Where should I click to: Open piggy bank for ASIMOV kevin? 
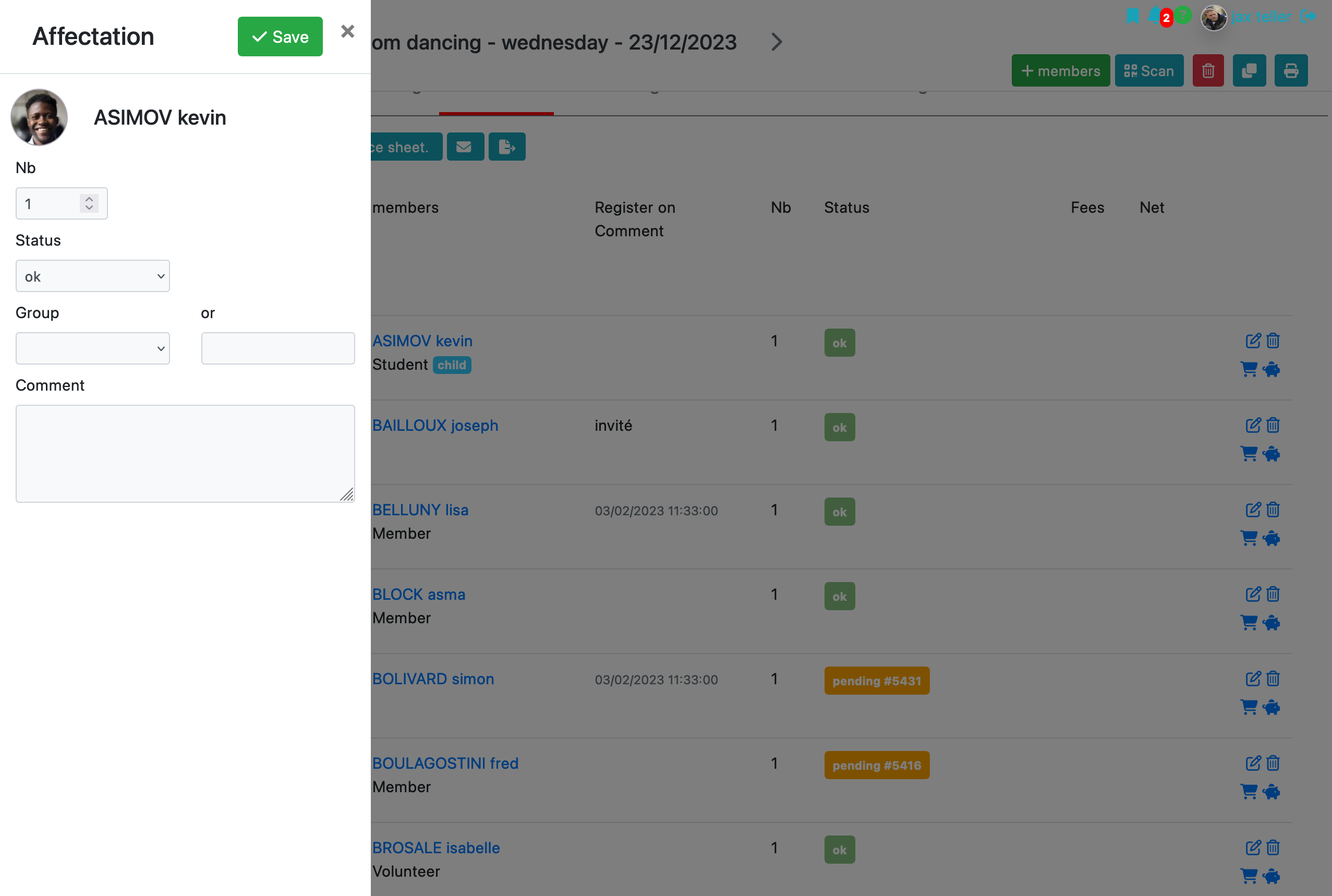coord(1272,369)
